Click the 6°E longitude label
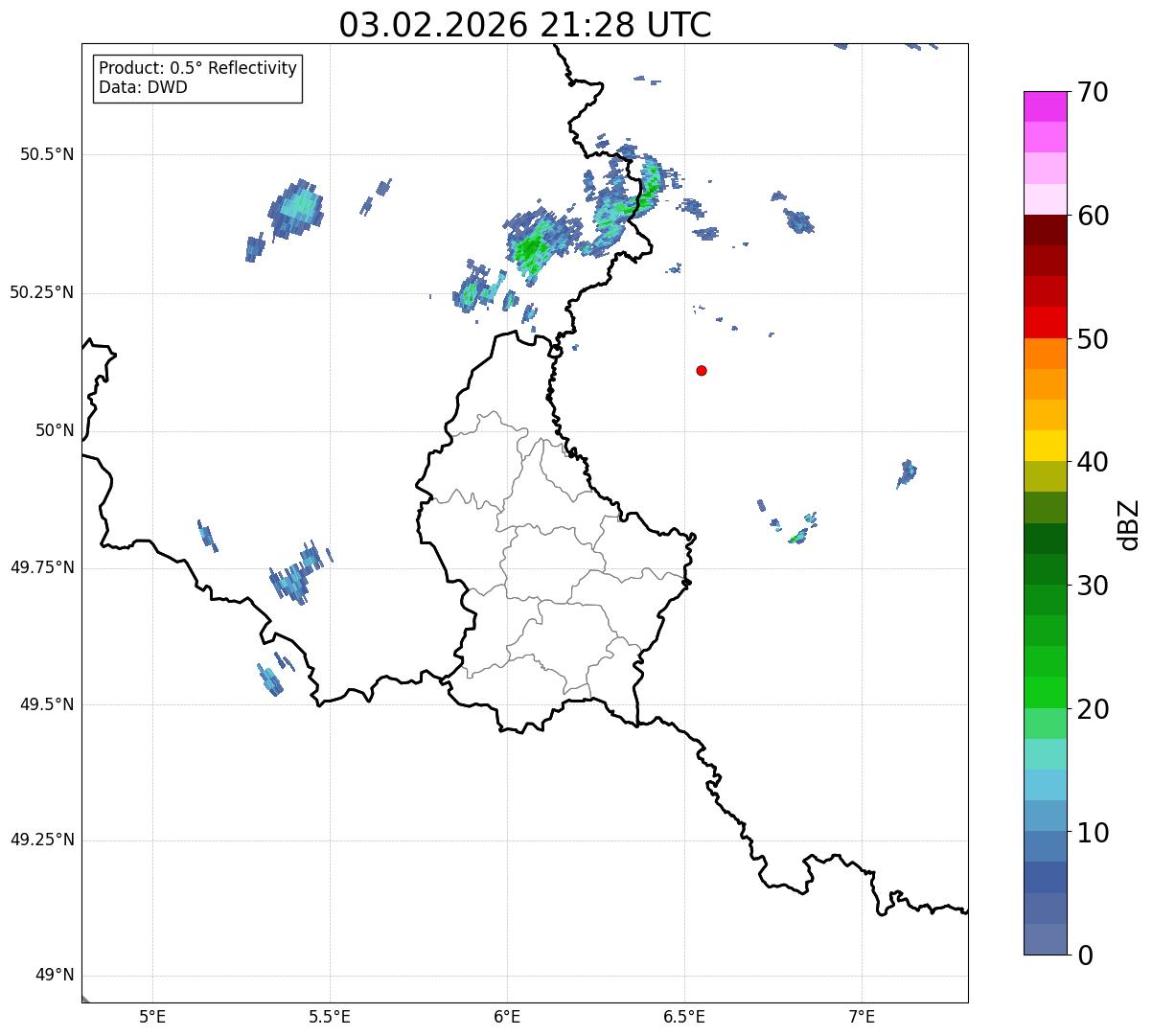This screenshot has width=1152, height=1036. tap(507, 1017)
